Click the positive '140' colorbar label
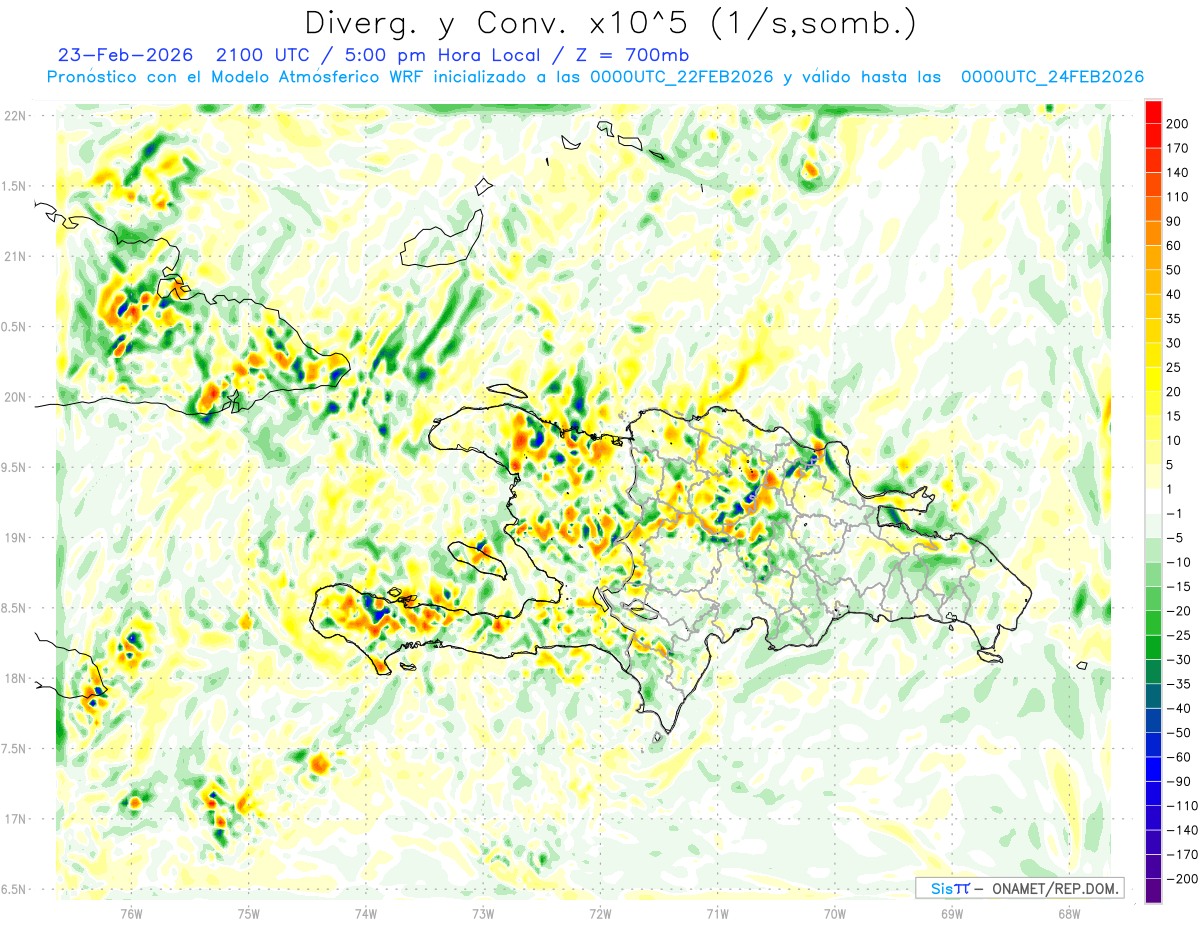Screen dimensions: 1200x927 (1178, 173)
